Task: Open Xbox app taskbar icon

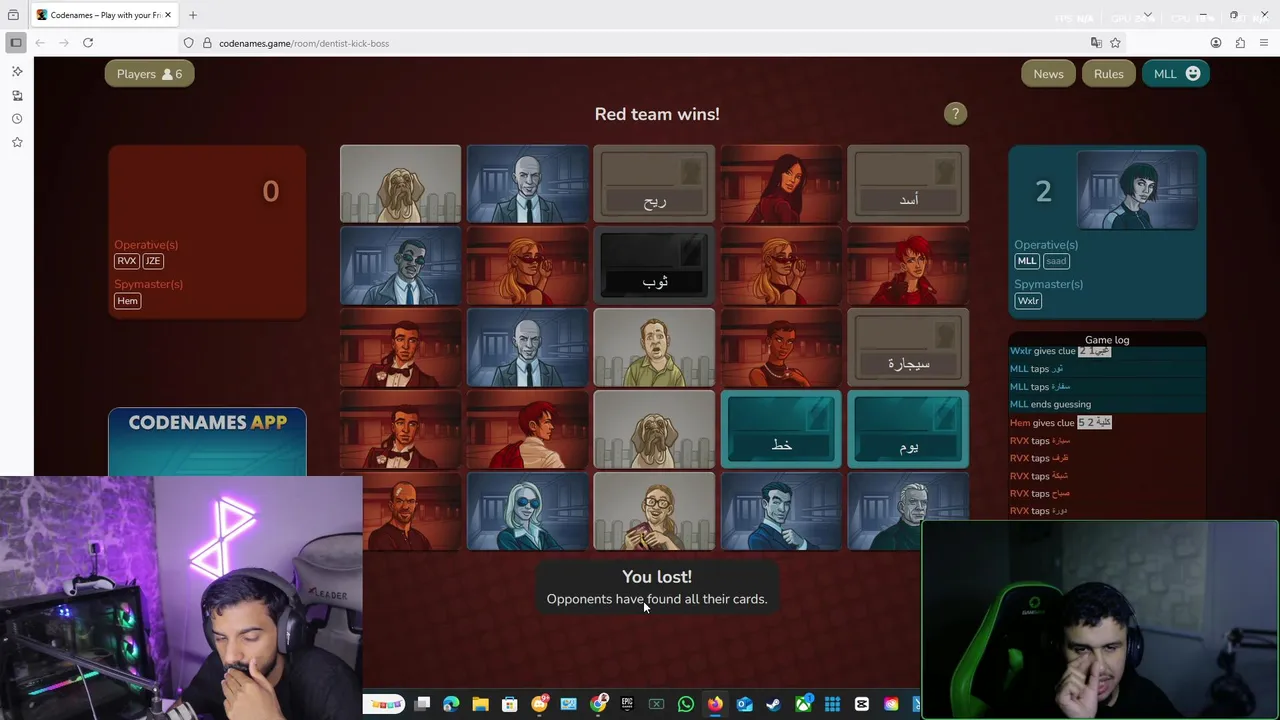Action: [x=803, y=704]
